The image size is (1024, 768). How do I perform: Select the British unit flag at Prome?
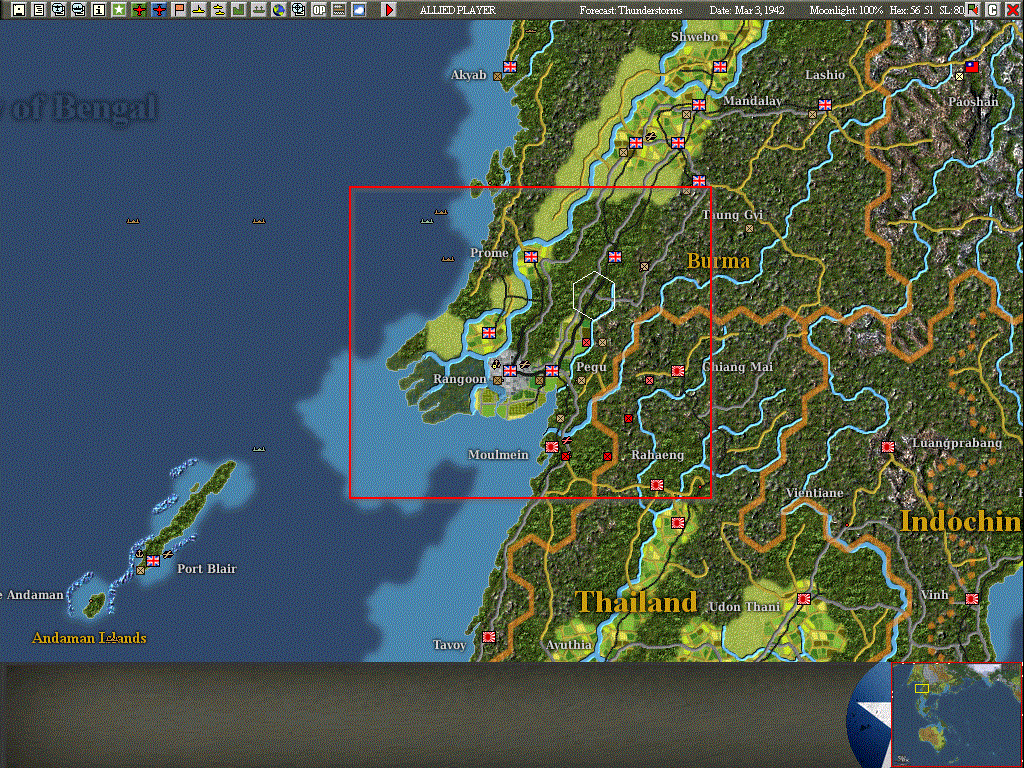pos(531,257)
